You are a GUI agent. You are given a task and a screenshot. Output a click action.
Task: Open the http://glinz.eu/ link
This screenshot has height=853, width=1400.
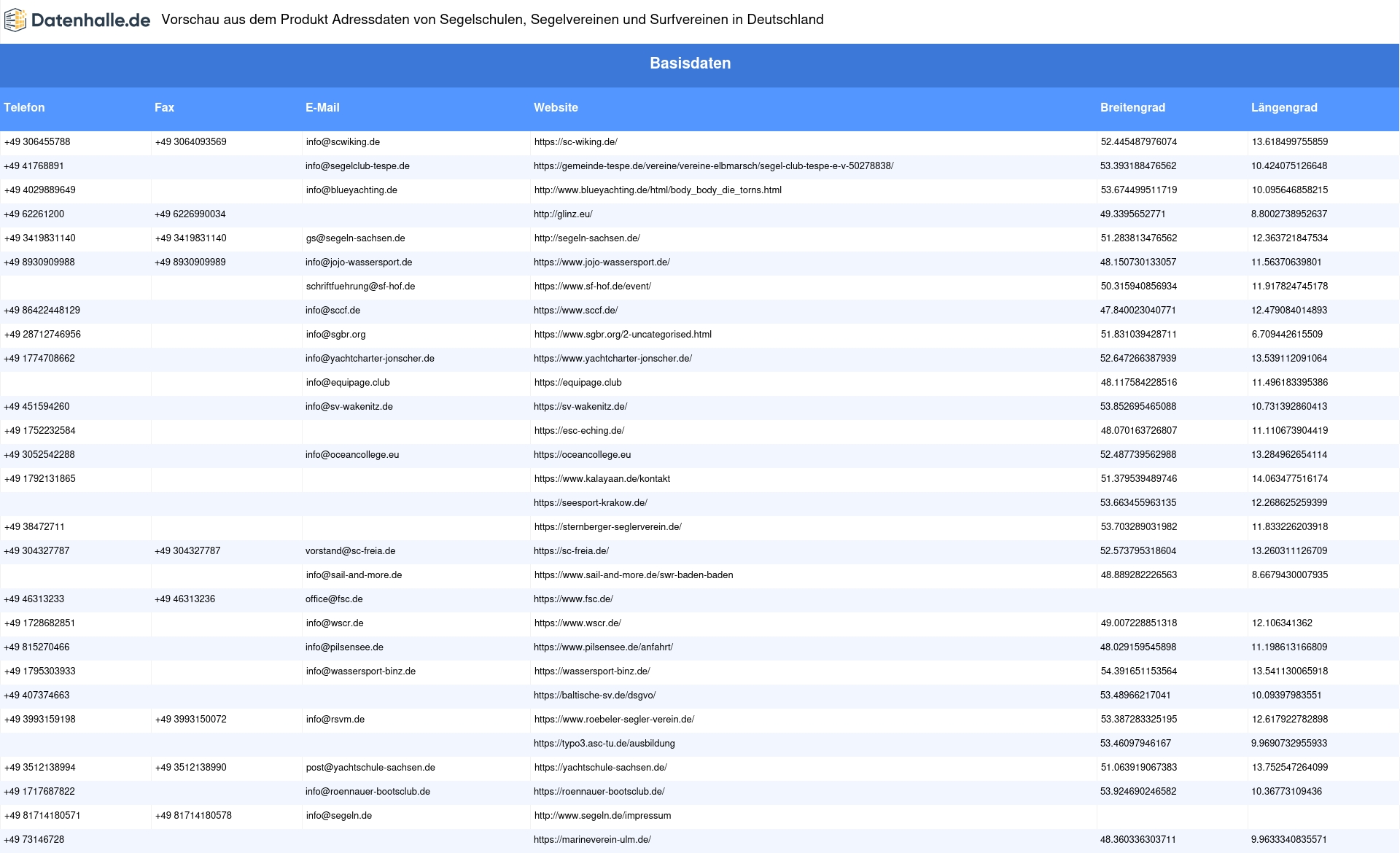[x=563, y=214]
